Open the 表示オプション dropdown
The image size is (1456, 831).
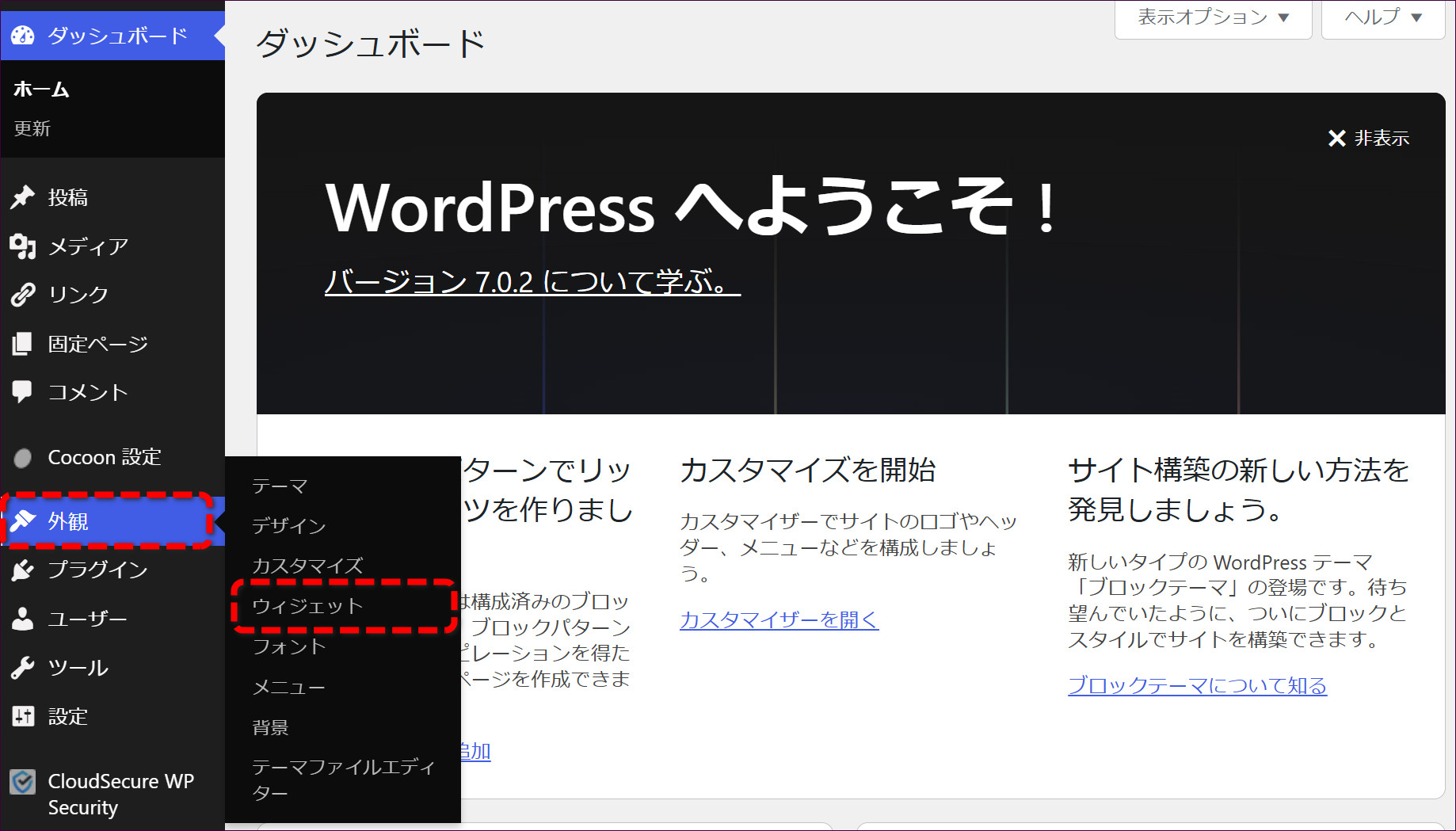[x=1213, y=17]
